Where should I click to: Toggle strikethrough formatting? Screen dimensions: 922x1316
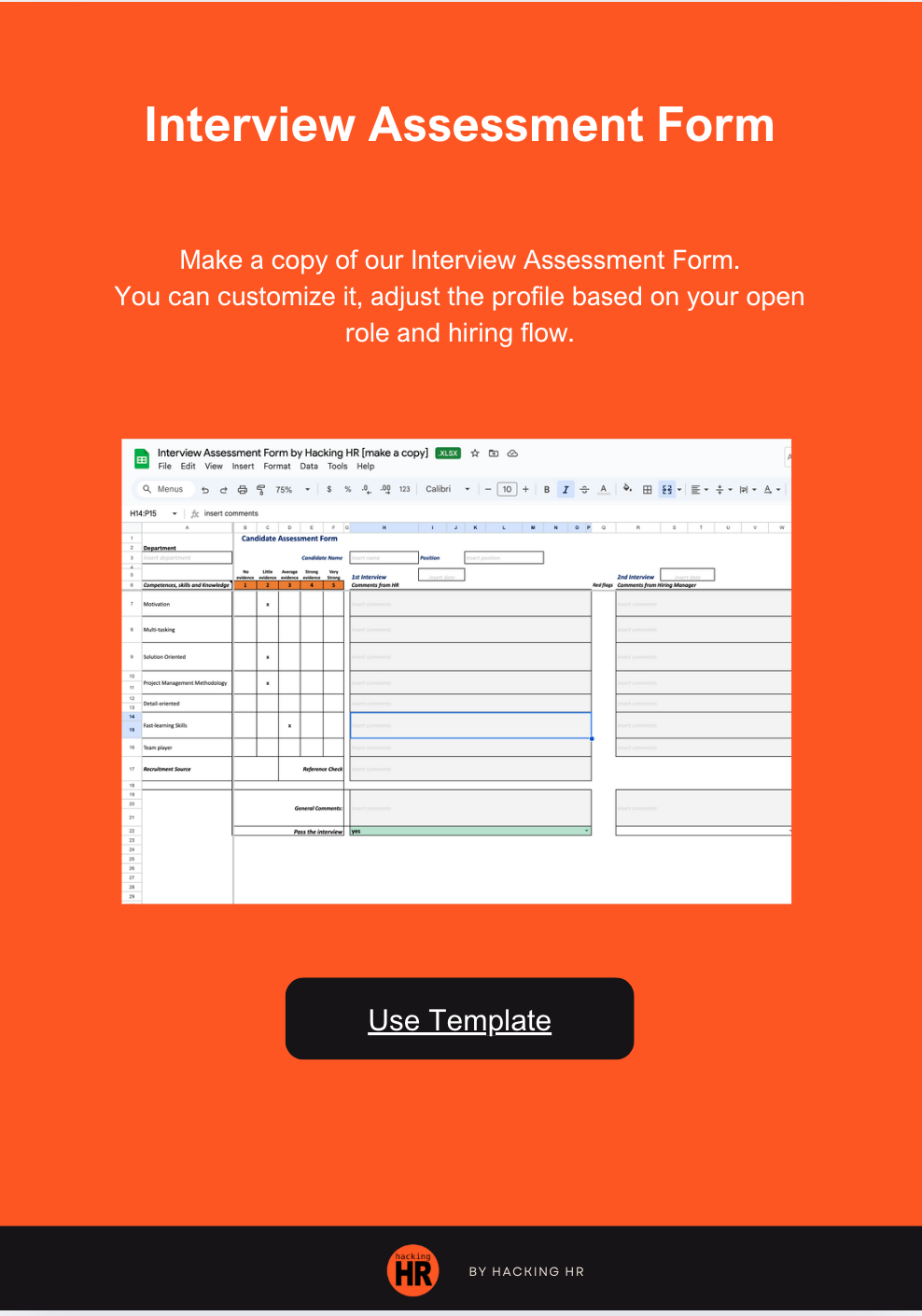tap(583, 488)
